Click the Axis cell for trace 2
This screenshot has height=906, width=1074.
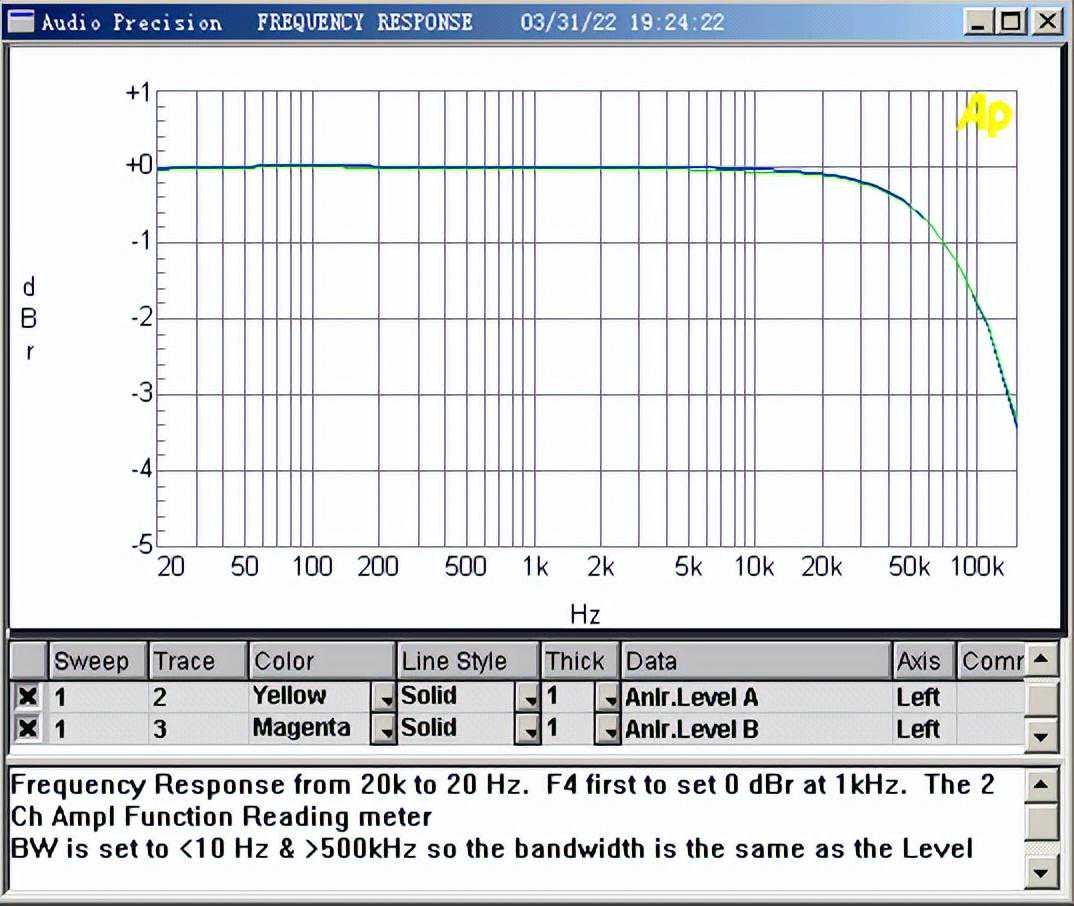[922, 697]
